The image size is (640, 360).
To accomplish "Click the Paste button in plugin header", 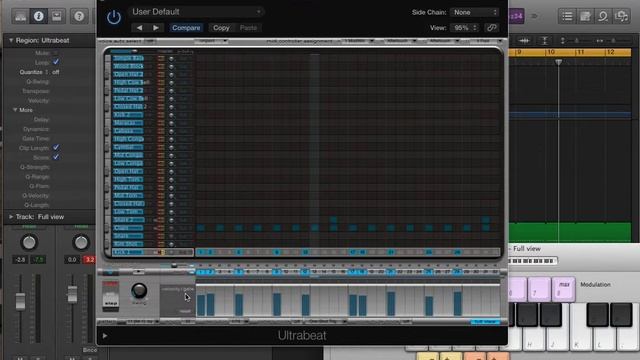I will click(248, 28).
